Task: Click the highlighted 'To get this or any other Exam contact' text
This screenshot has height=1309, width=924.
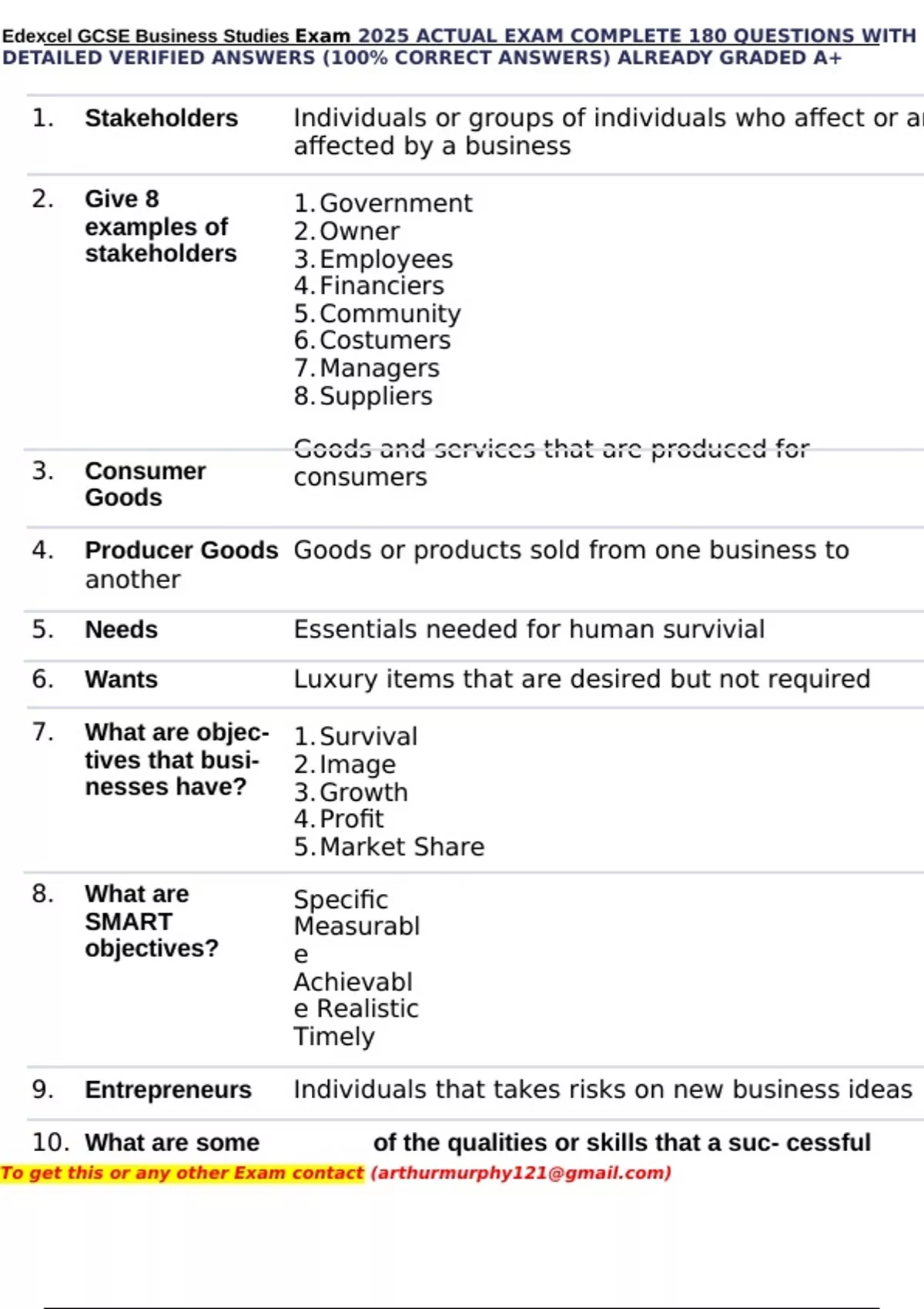Action: [182, 1173]
